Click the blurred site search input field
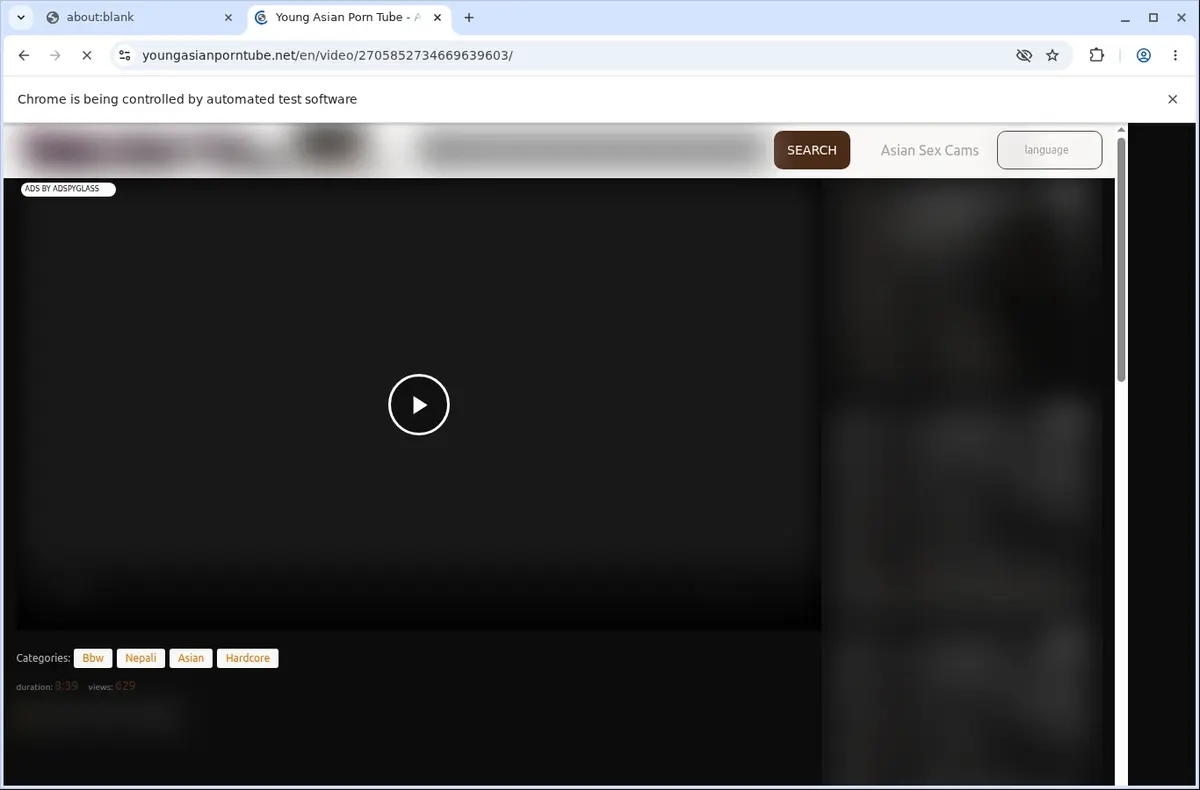 (592, 150)
